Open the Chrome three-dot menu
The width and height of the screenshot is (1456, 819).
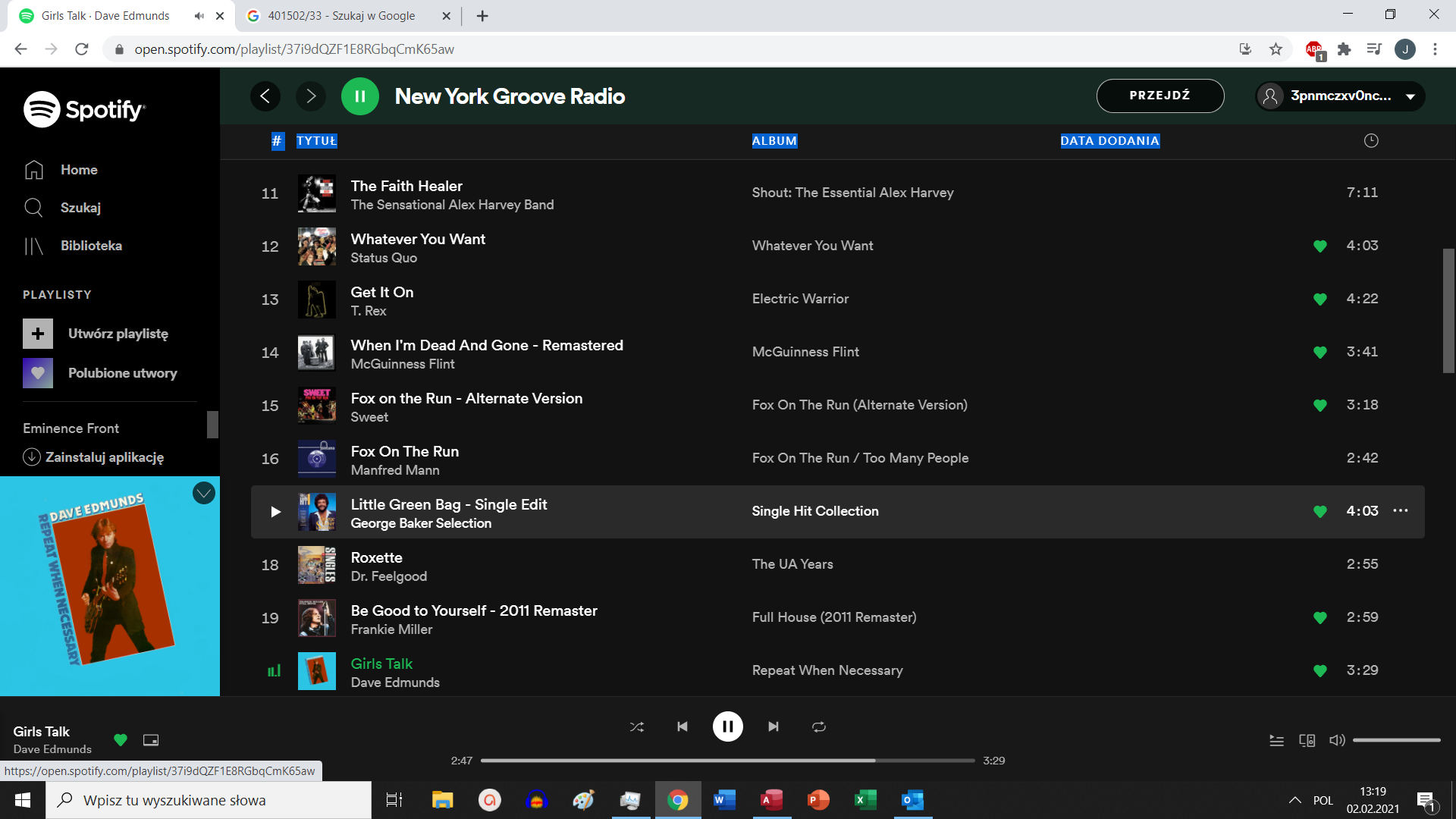1435,49
